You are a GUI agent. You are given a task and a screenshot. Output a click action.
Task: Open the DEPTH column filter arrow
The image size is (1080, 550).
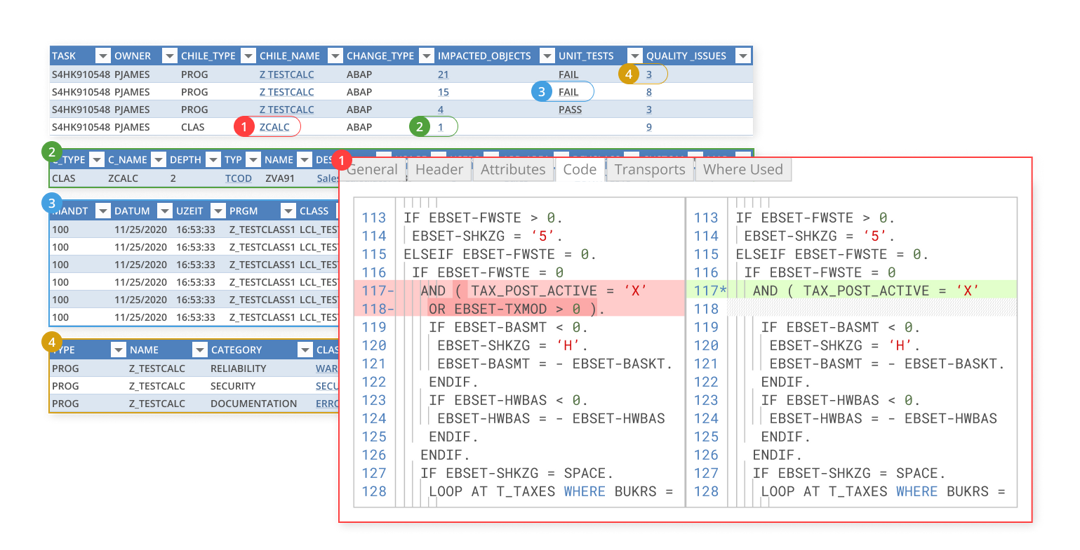[213, 160]
